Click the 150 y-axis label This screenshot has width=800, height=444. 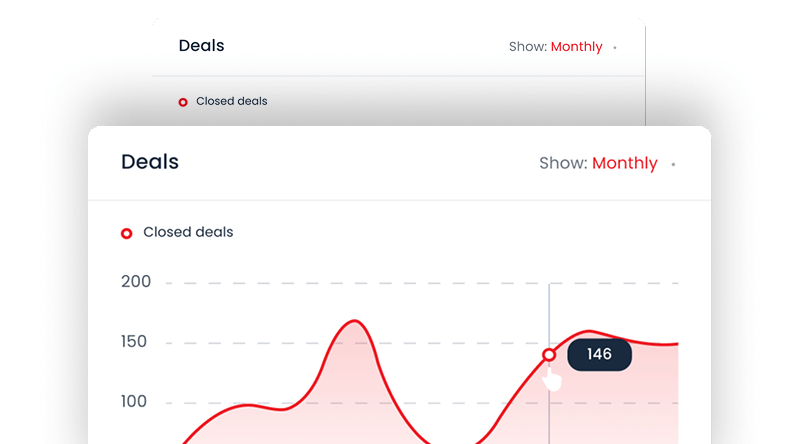(x=136, y=342)
